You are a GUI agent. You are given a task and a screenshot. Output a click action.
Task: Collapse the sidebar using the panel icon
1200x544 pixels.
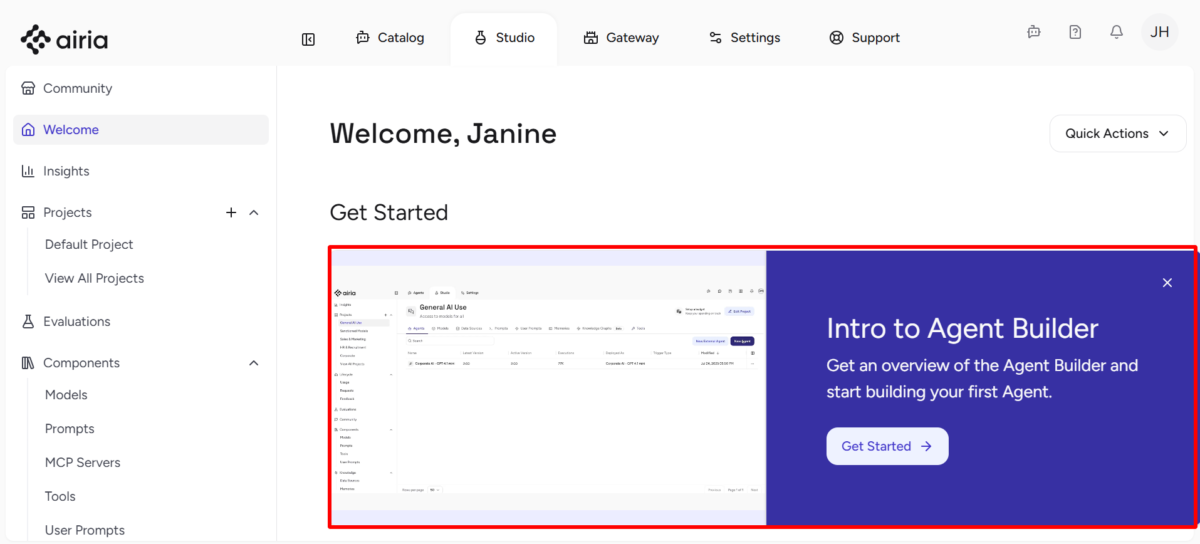click(x=308, y=39)
